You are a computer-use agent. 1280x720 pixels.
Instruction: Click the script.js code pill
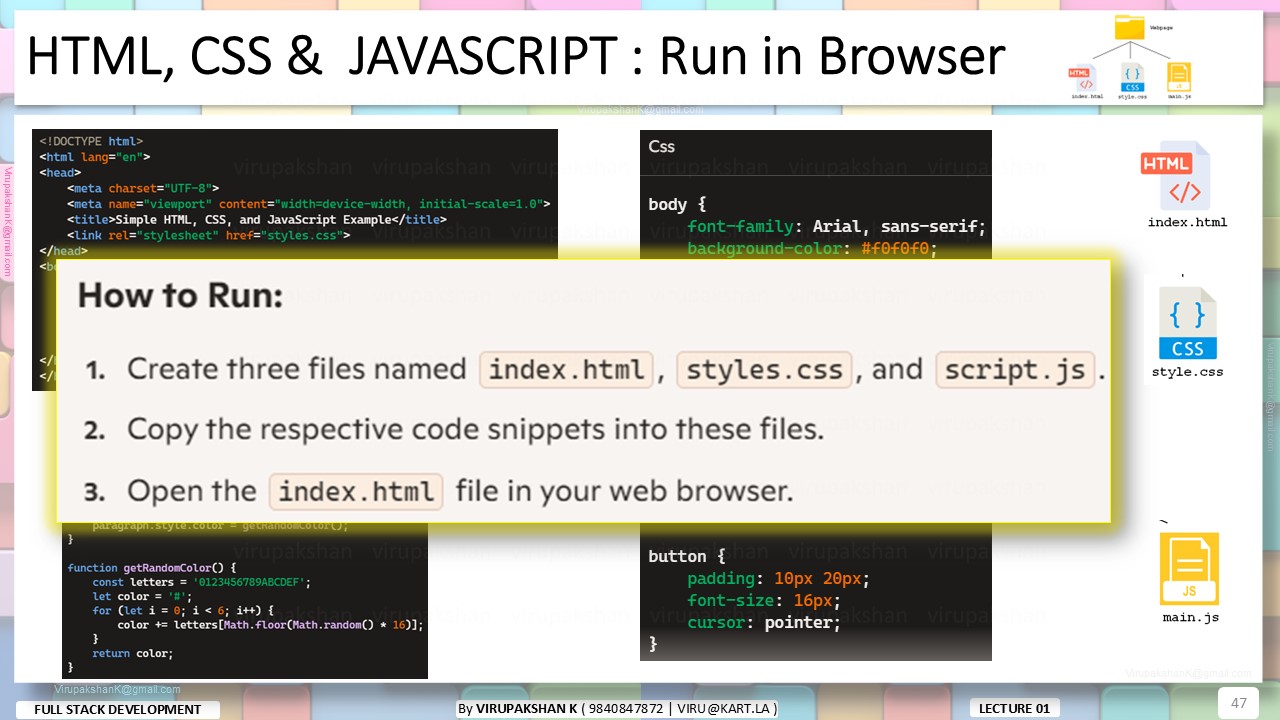click(x=1015, y=370)
